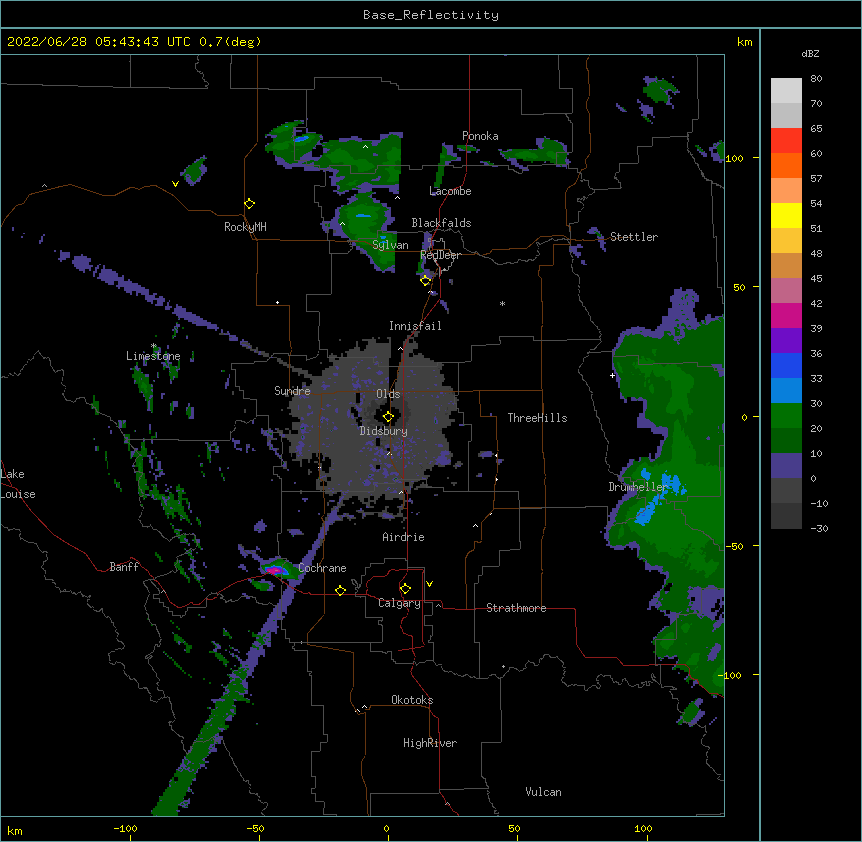Image resolution: width=862 pixels, height=842 pixels.
Task: Click the Sundre city label
Action: click(x=292, y=391)
